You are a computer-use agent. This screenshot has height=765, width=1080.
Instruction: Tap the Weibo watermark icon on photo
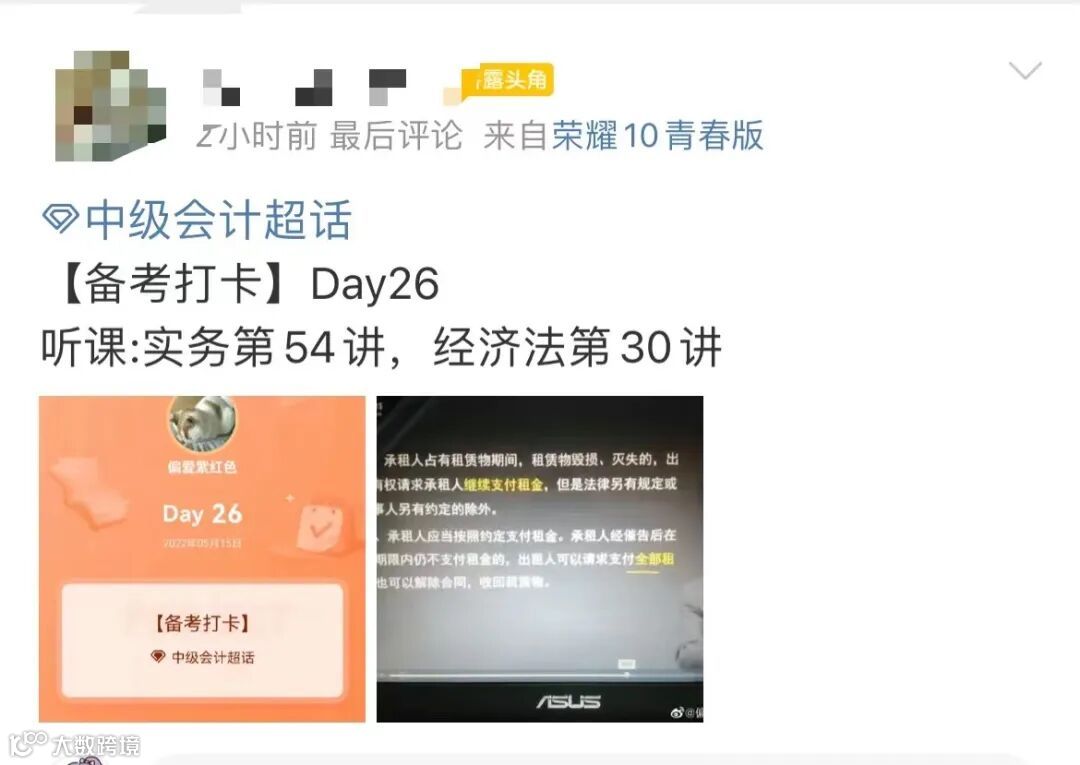point(676,713)
